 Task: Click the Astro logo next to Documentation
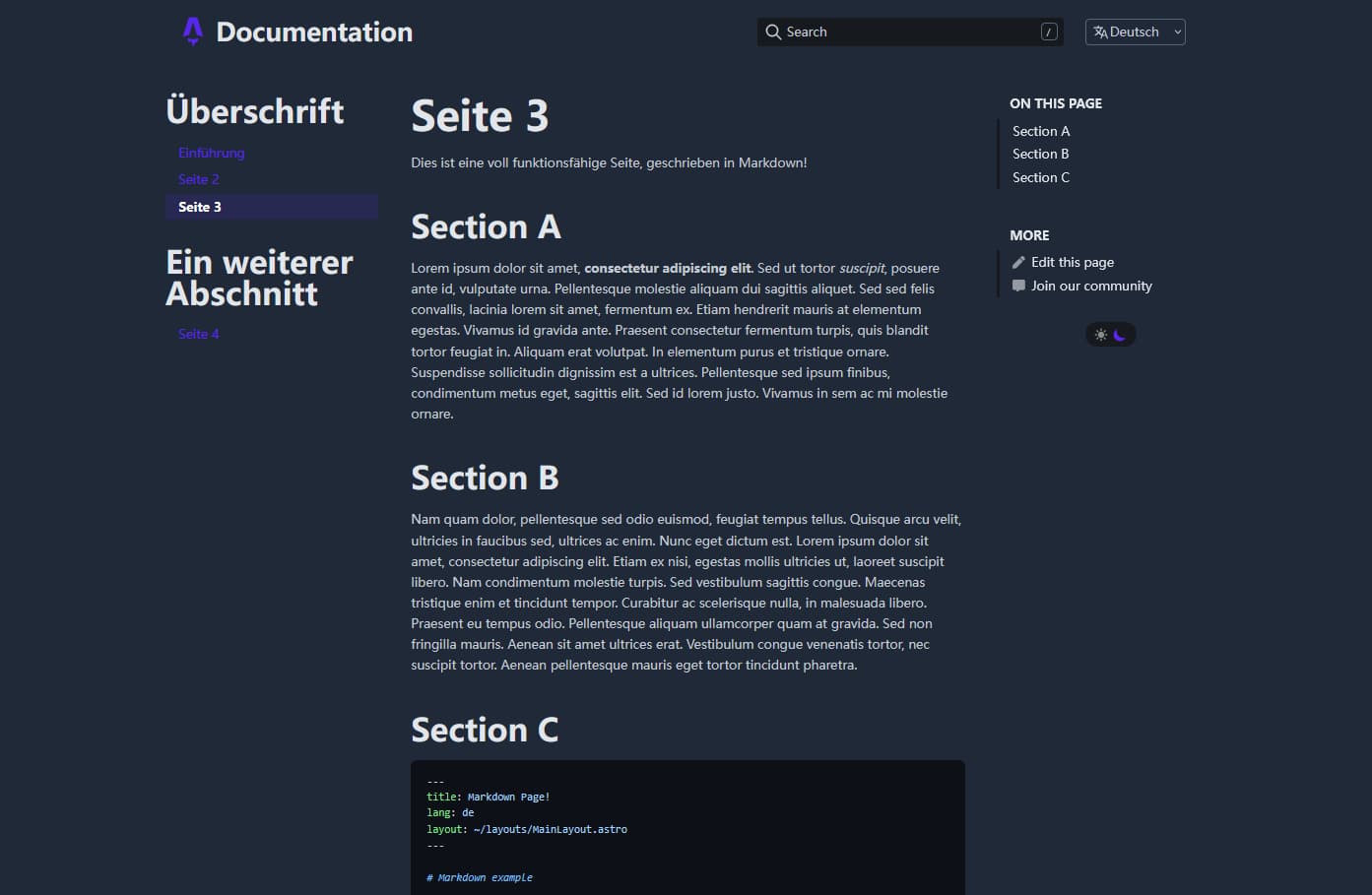click(191, 32)
